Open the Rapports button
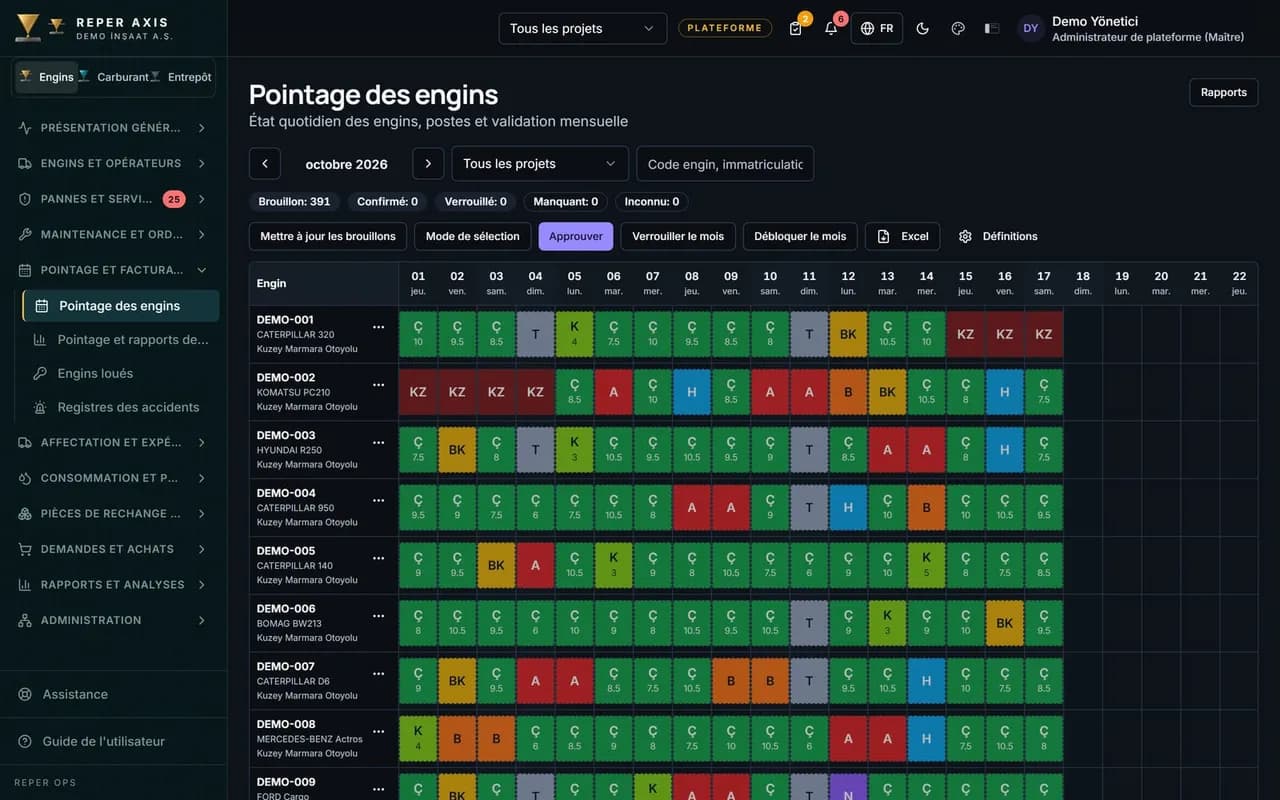 click(1224, 92)
